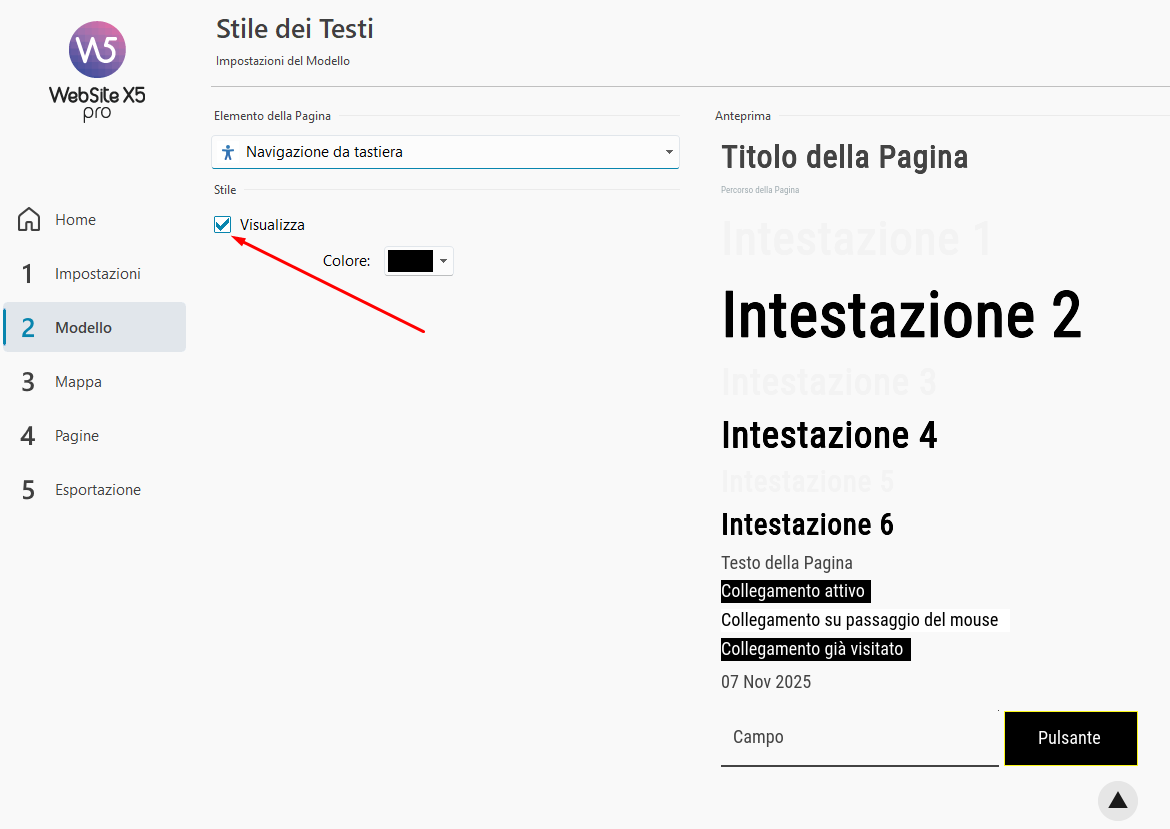Uncheck the Visualizza checkbox
Viewport: 1170px width, 829px height.
pyautogui.click(x=223, y=225)
